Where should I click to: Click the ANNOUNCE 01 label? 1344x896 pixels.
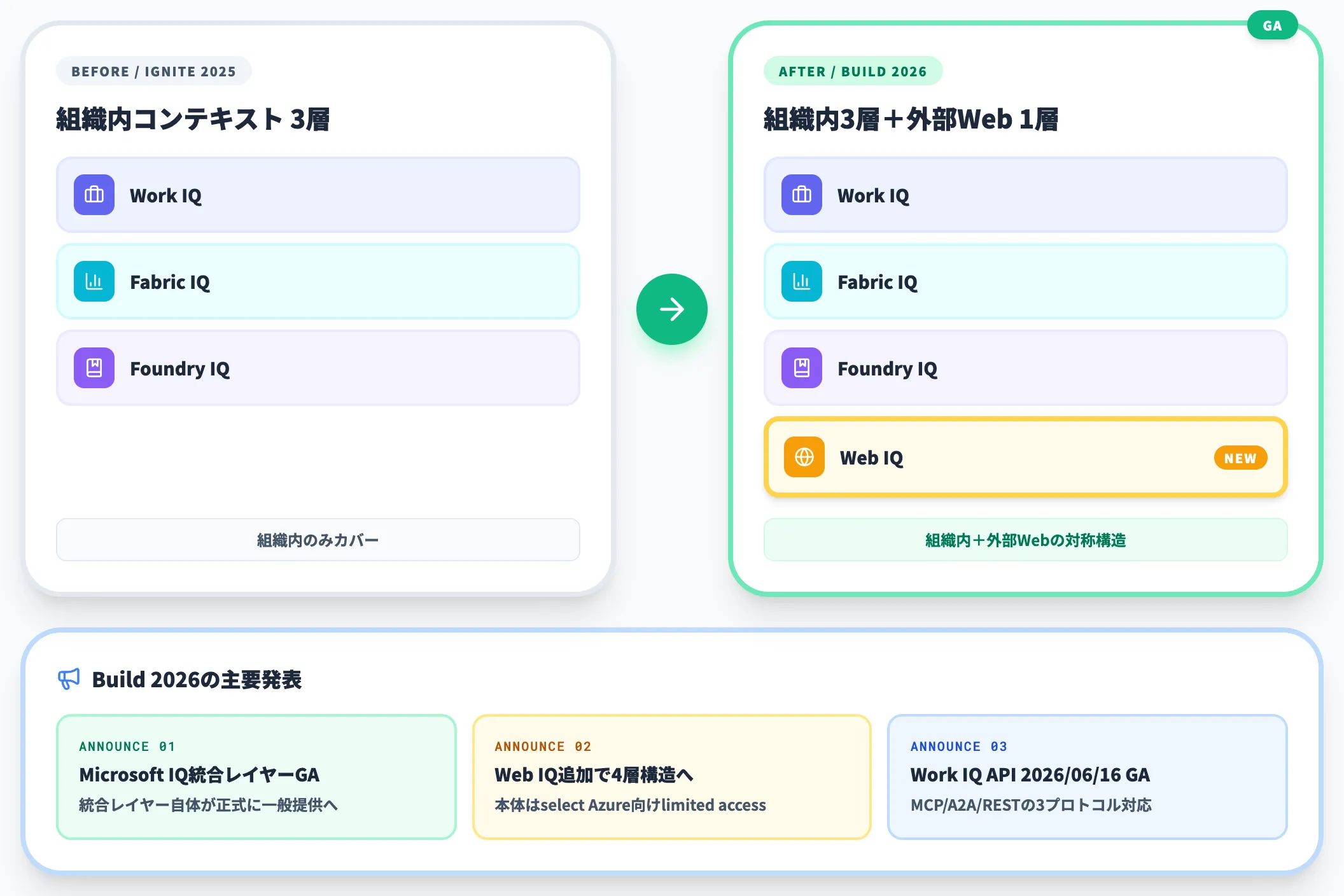tap(127, 746)
